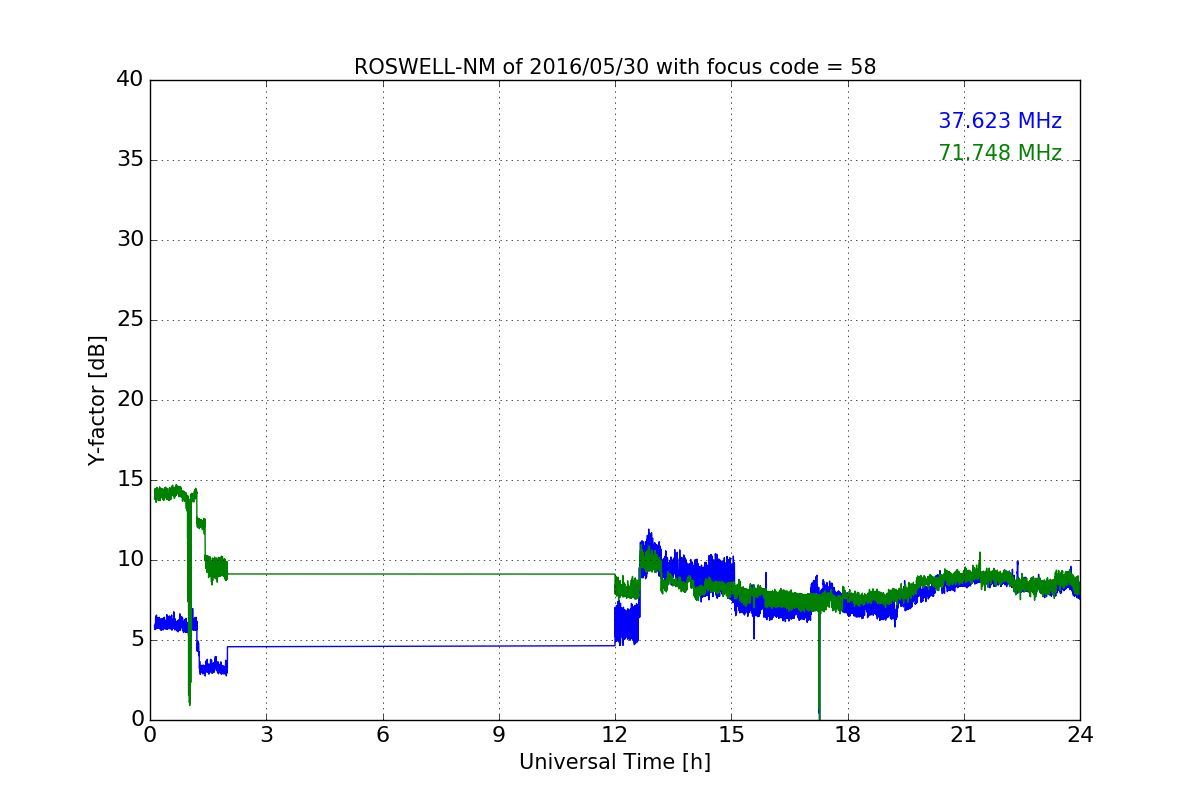The height and width of the screenshot is (800, 1200).
Task: Click the x-axis tick label '3'
Action: tap(266, 734)
